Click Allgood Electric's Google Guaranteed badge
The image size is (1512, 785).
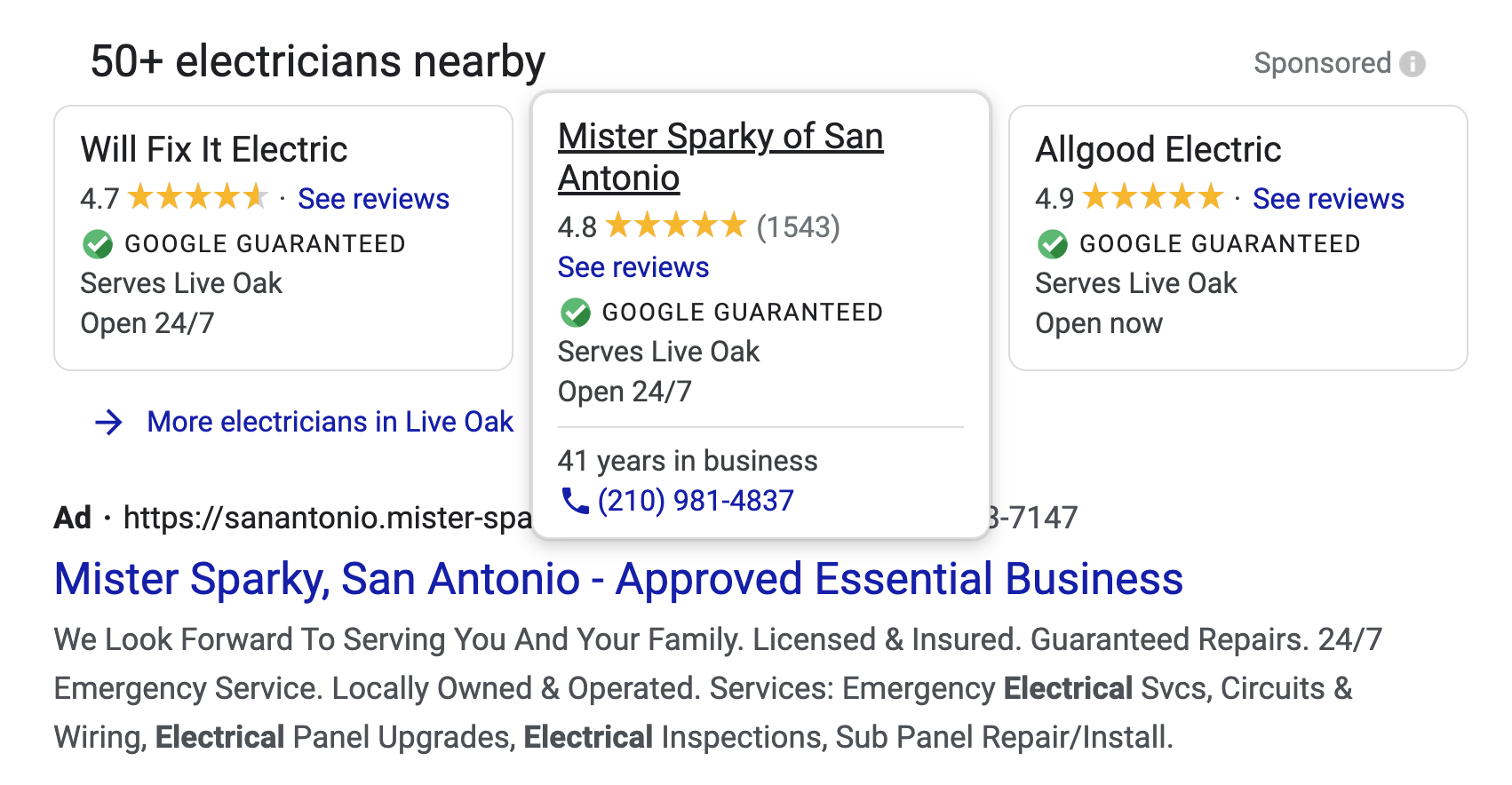[x=1053, y=244]
